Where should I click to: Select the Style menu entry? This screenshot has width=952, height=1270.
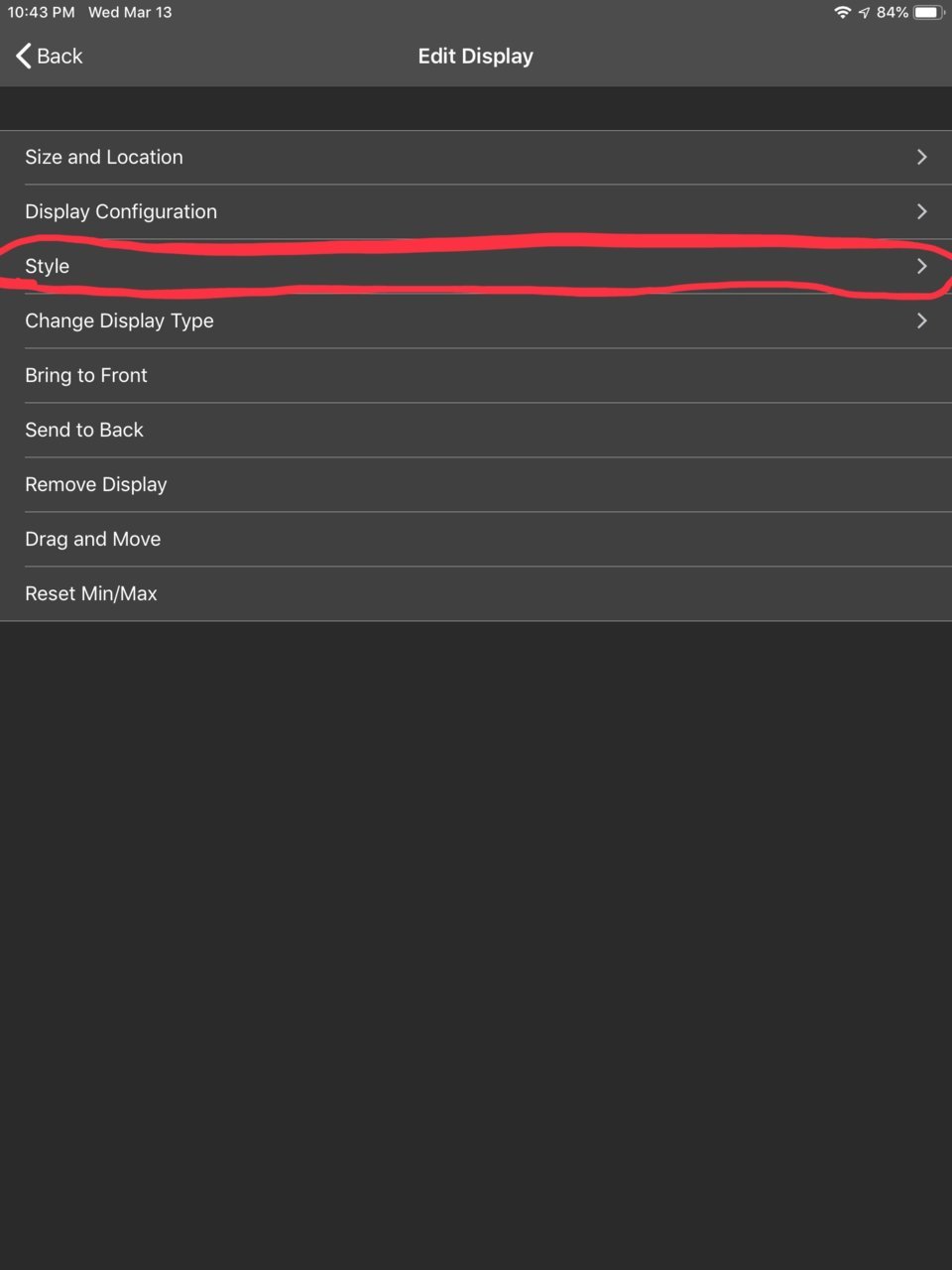pos(476,266)
